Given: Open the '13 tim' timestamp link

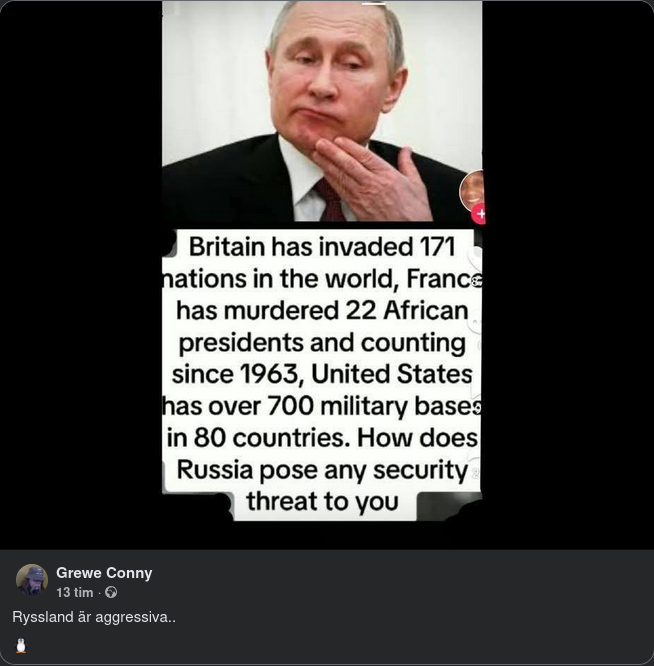Looking at the screenshot, I should tap(75, 593).
